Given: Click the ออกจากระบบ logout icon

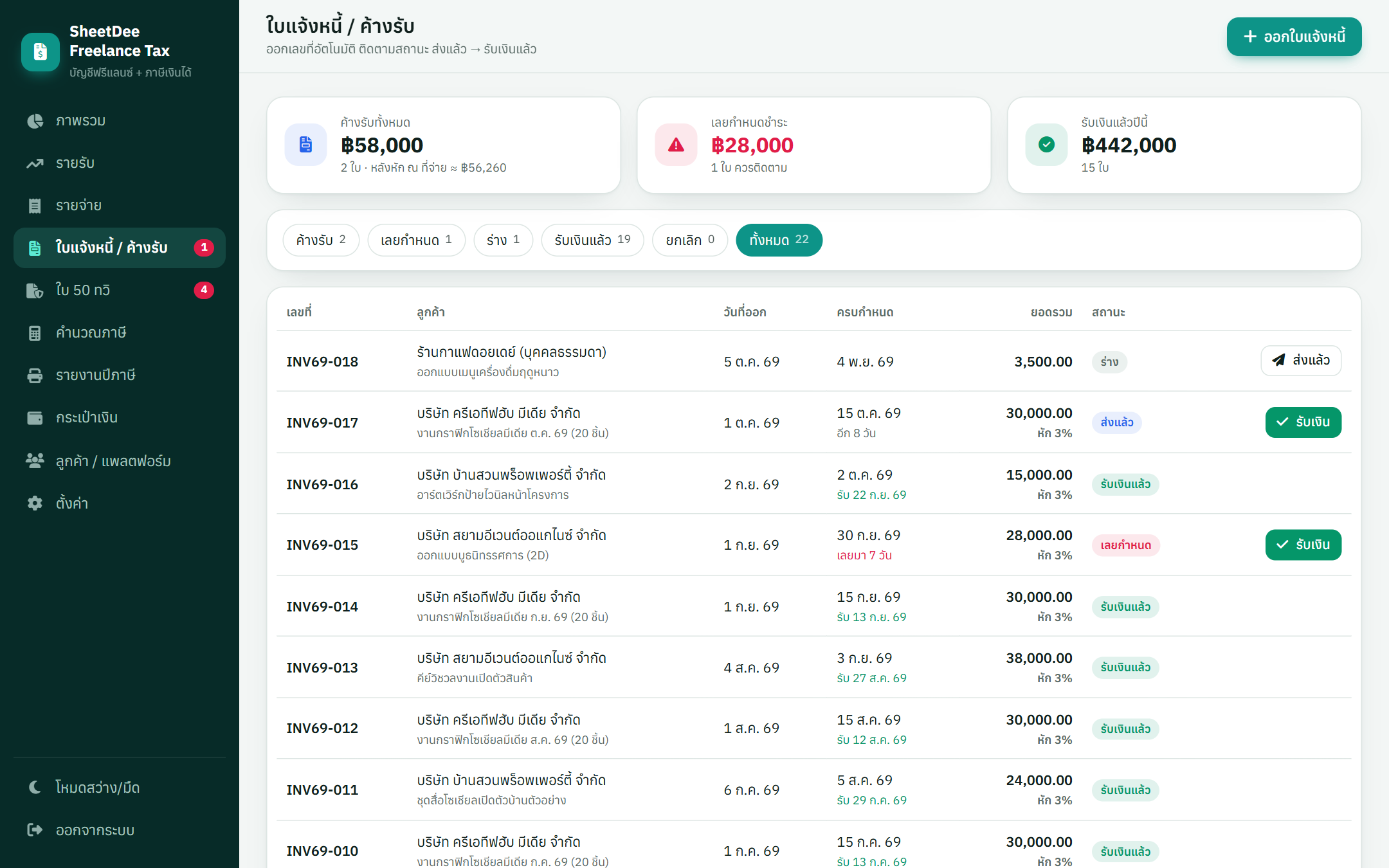Looking at the screenshot, I should point(35,829).
